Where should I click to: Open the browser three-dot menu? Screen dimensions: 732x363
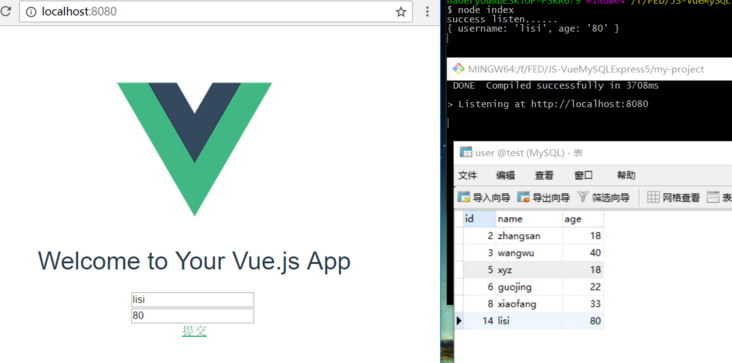pyautogui.click(x=427, y=12)
